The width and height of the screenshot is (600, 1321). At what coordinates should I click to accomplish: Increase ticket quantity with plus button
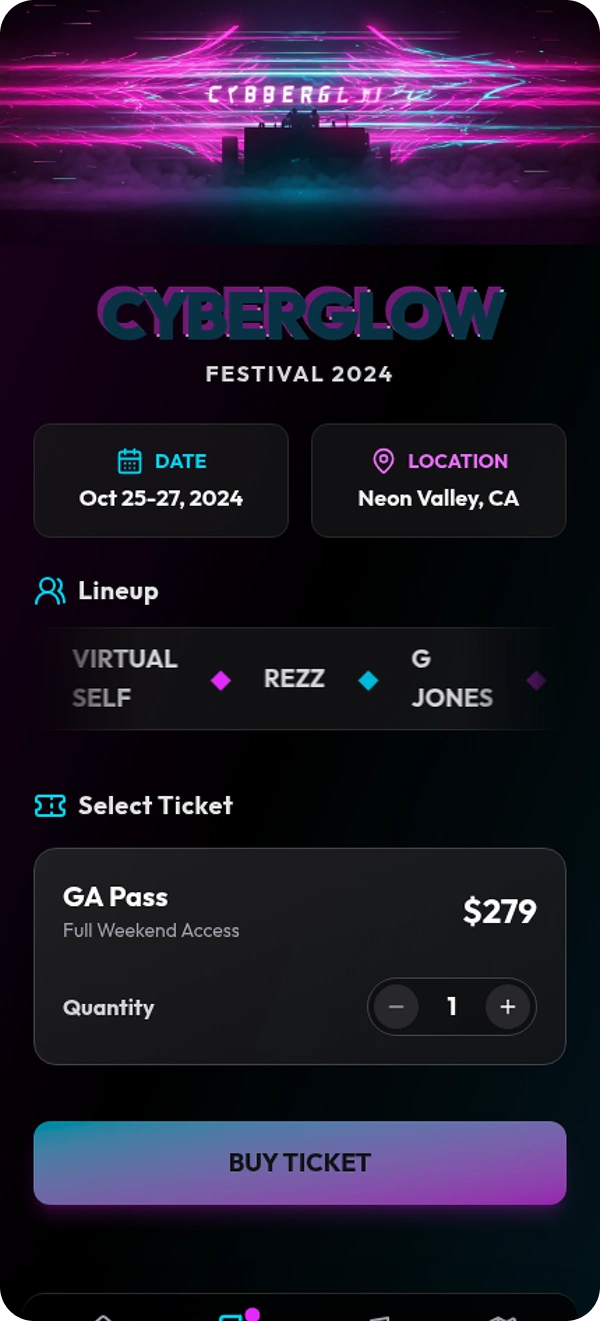[507, 1007]
